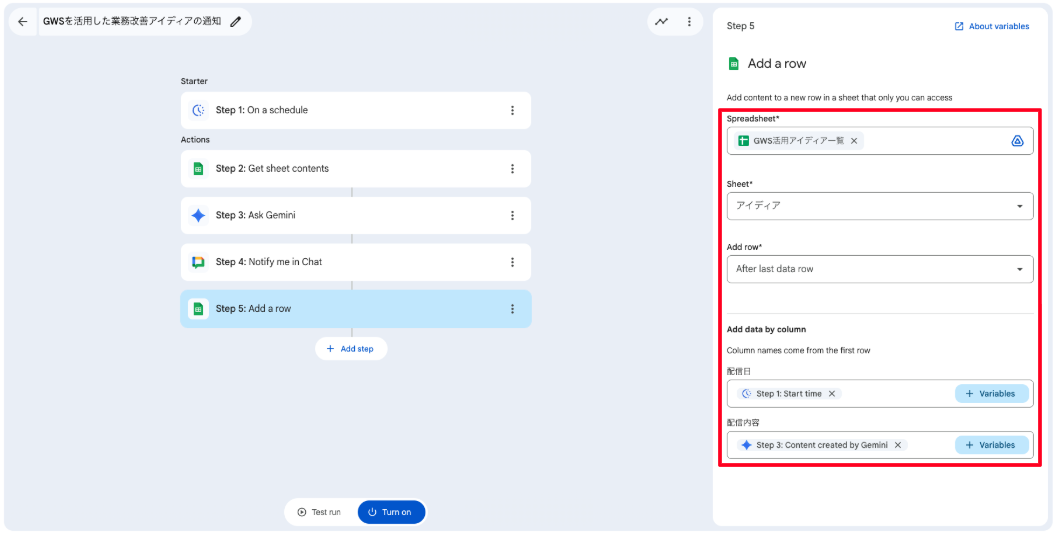Open the About variables link

click(992, 26)
